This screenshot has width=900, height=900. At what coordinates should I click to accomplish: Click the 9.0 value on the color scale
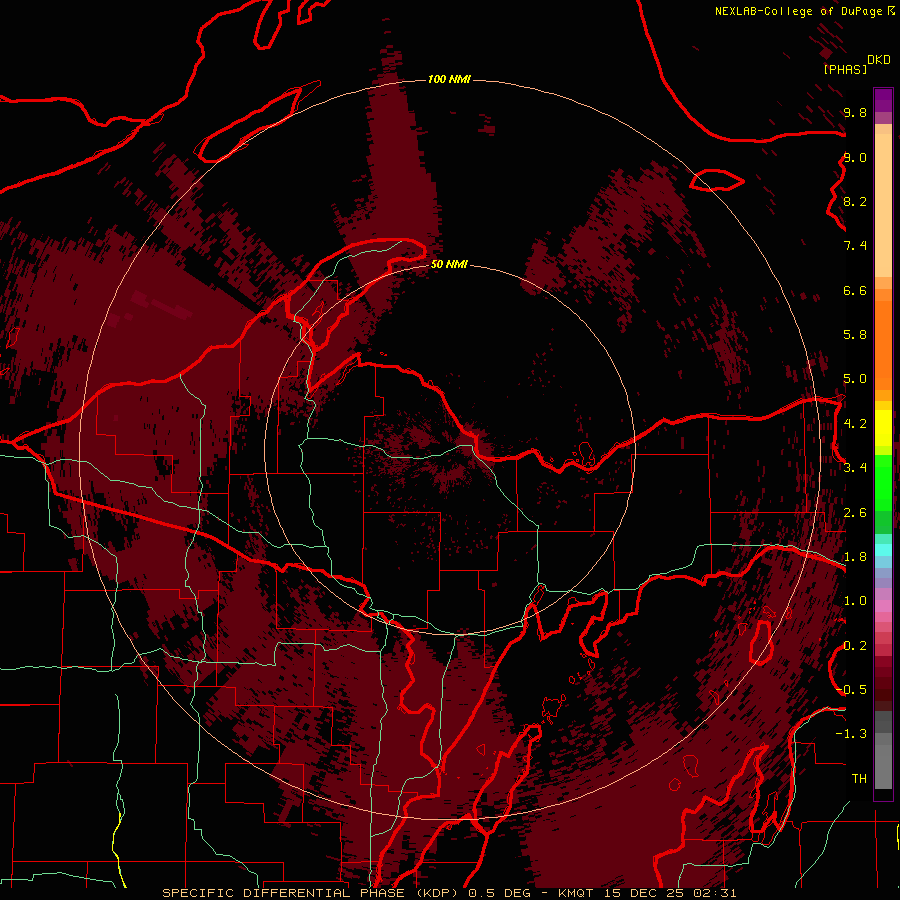pyautogui.click(x=855, y=157)
